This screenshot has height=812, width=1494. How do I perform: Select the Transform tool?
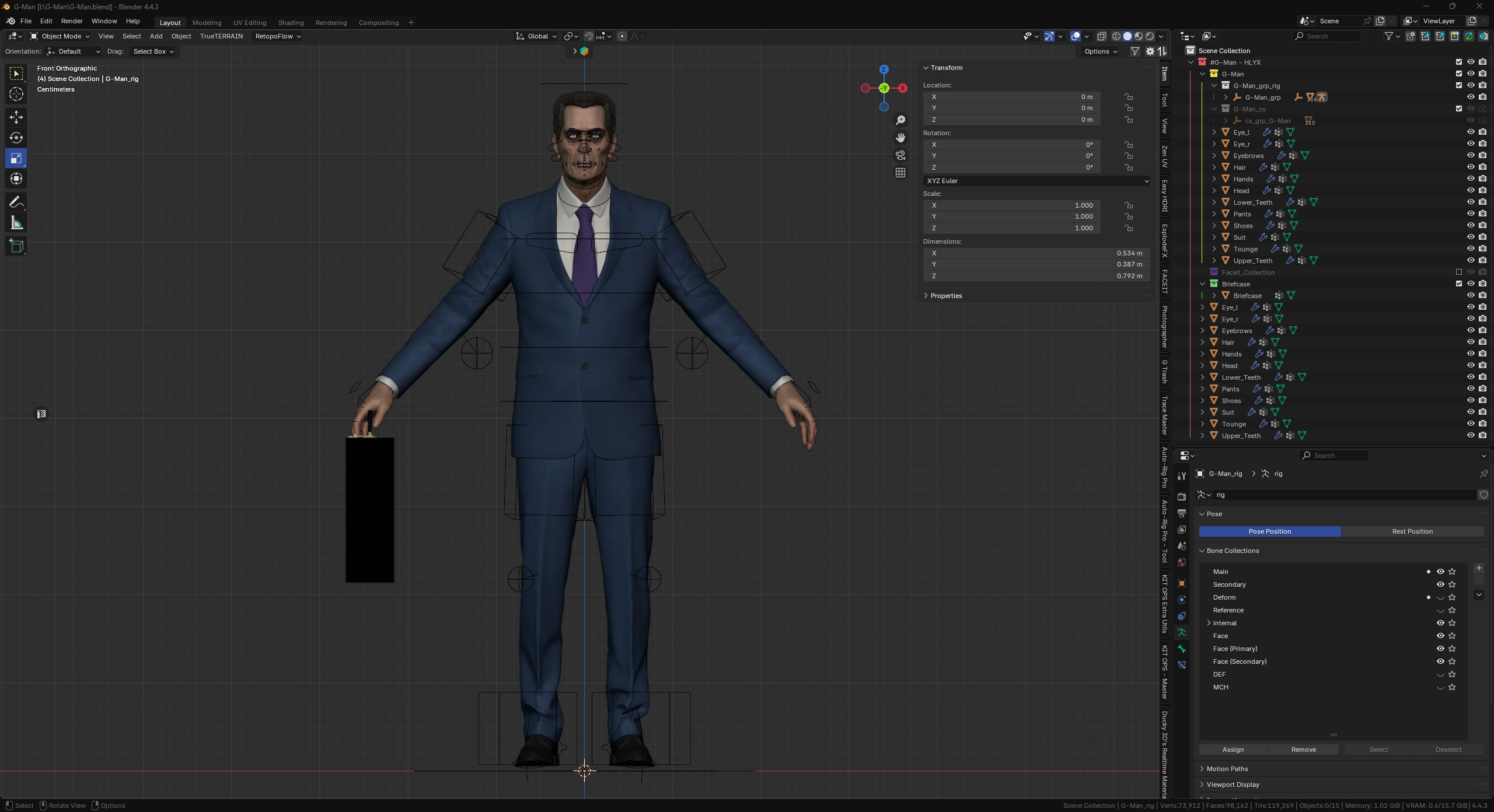coord(16,178)
